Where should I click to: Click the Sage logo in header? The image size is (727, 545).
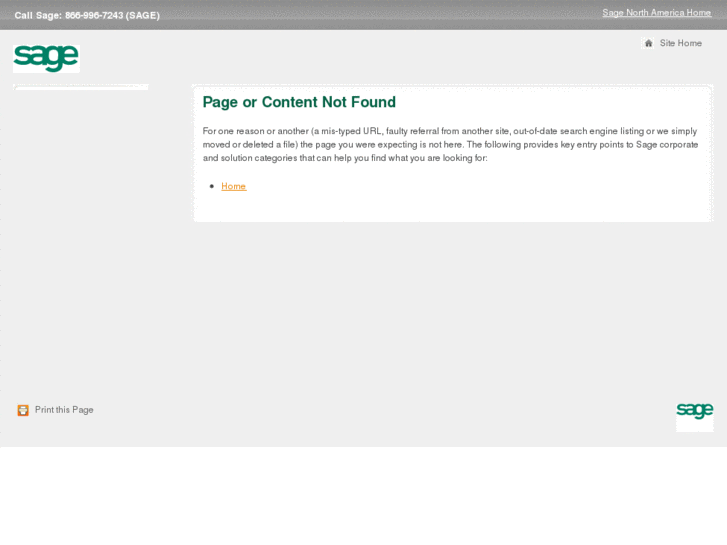tap(46, 58)
